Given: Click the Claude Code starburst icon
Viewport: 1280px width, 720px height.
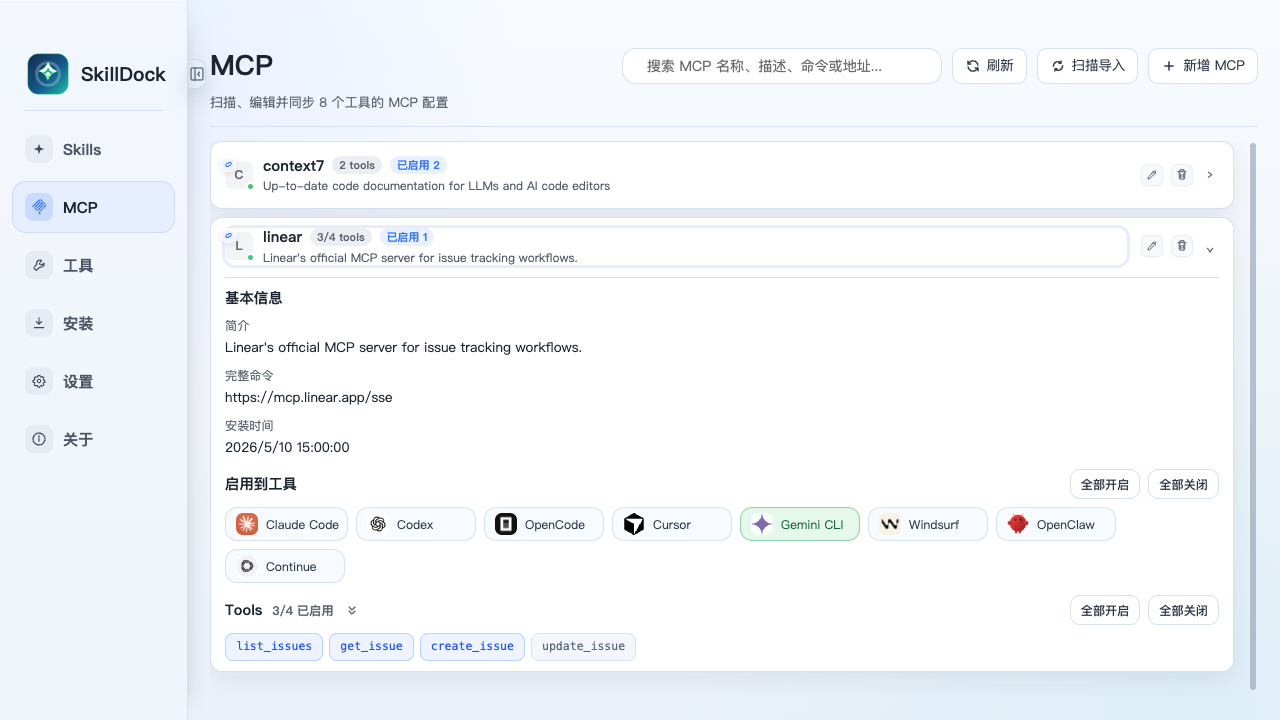Looking at the screenshot, I should pyautogui.click(x=247, y=524).
